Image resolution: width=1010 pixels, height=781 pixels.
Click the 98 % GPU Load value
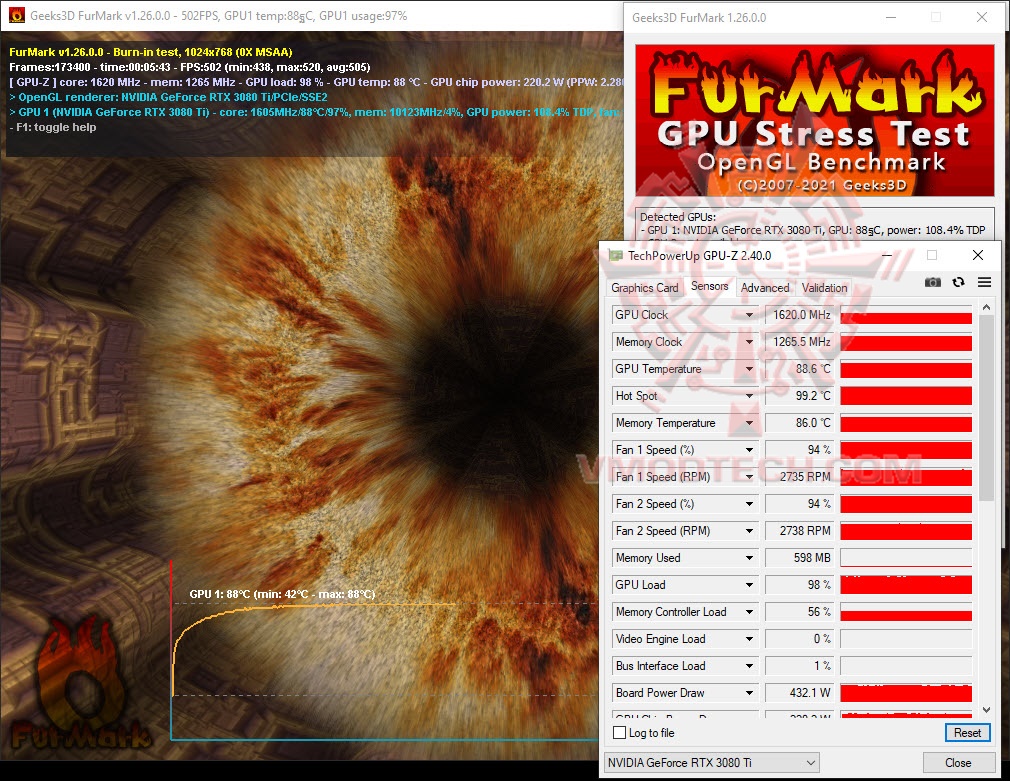point(799,585)
